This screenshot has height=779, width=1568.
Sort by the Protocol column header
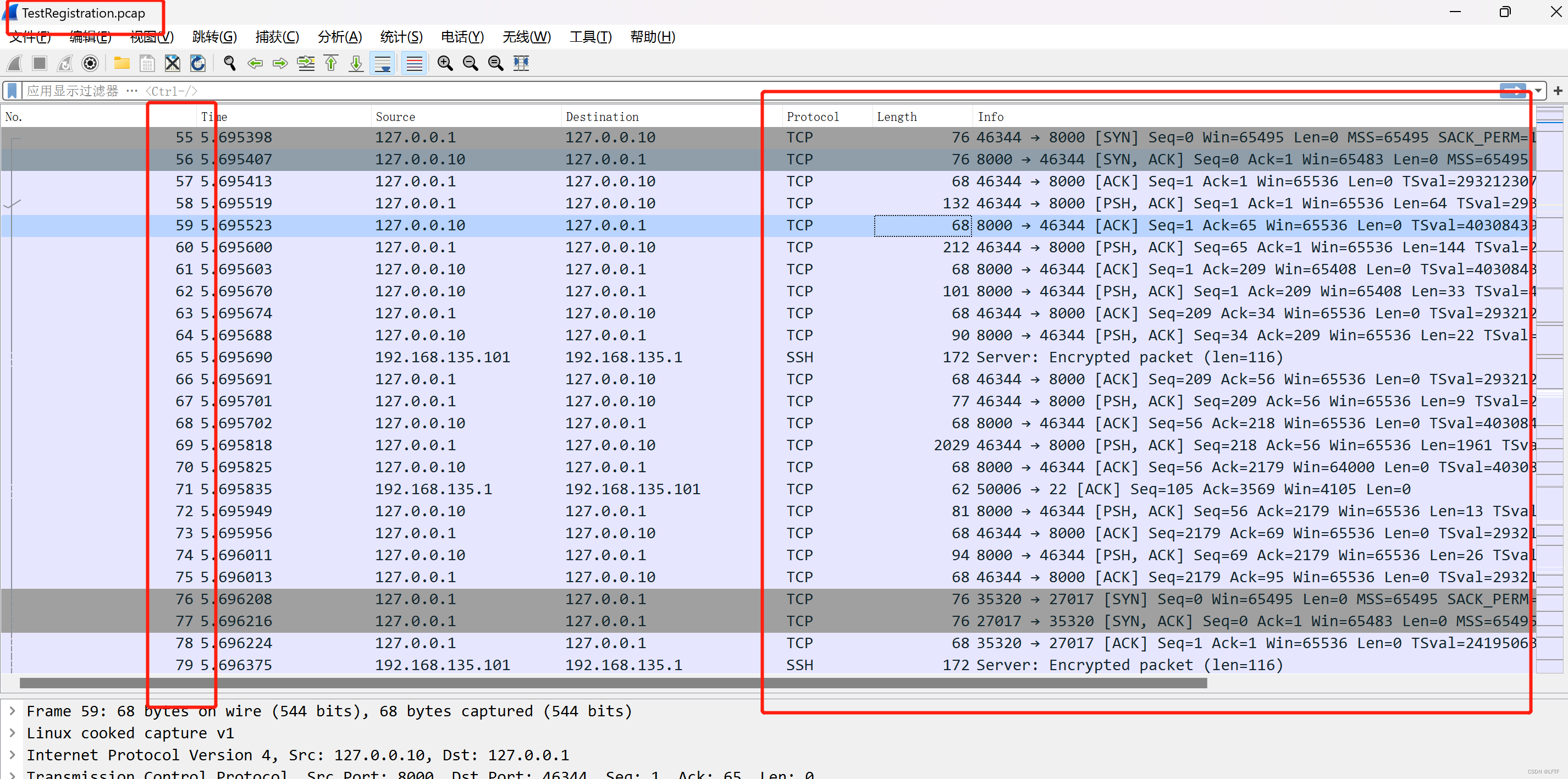(x=812, y=117)
